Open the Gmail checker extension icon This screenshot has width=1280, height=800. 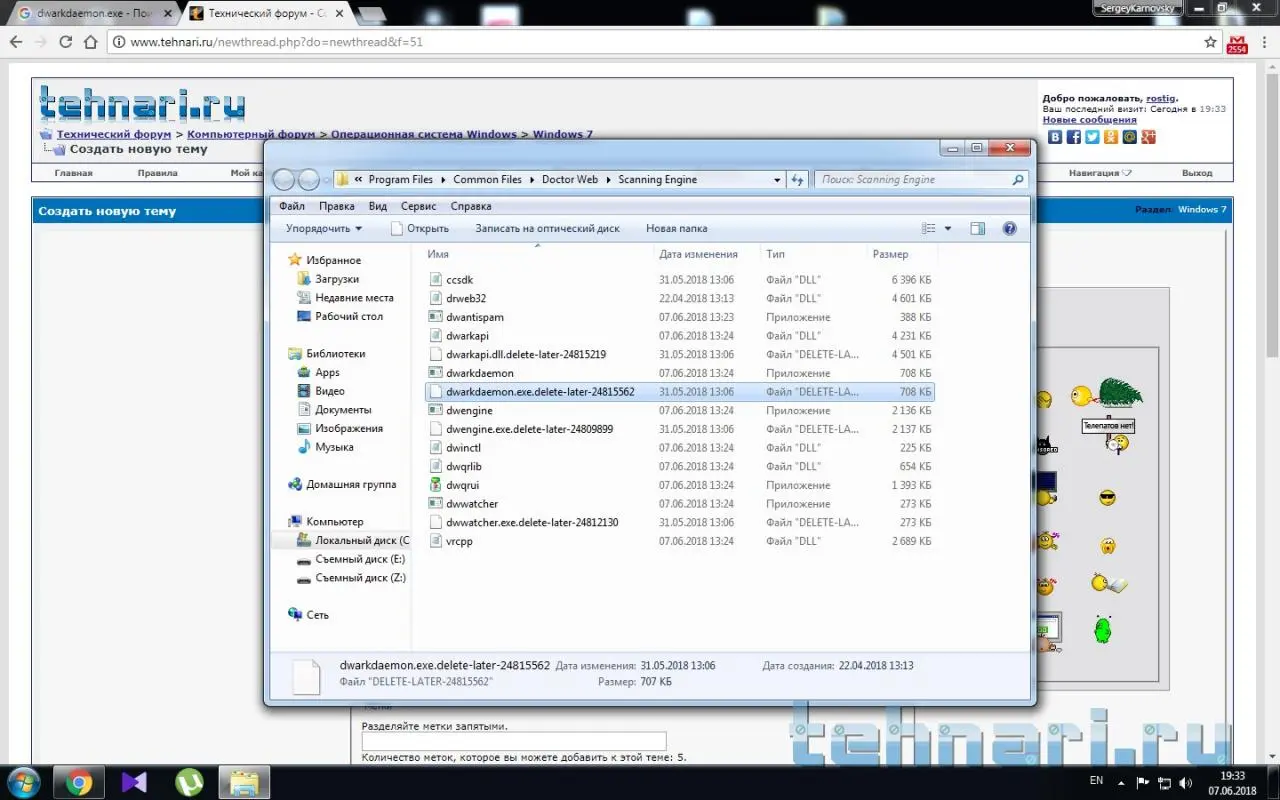pyautogui.click(x=1237, y=43)
